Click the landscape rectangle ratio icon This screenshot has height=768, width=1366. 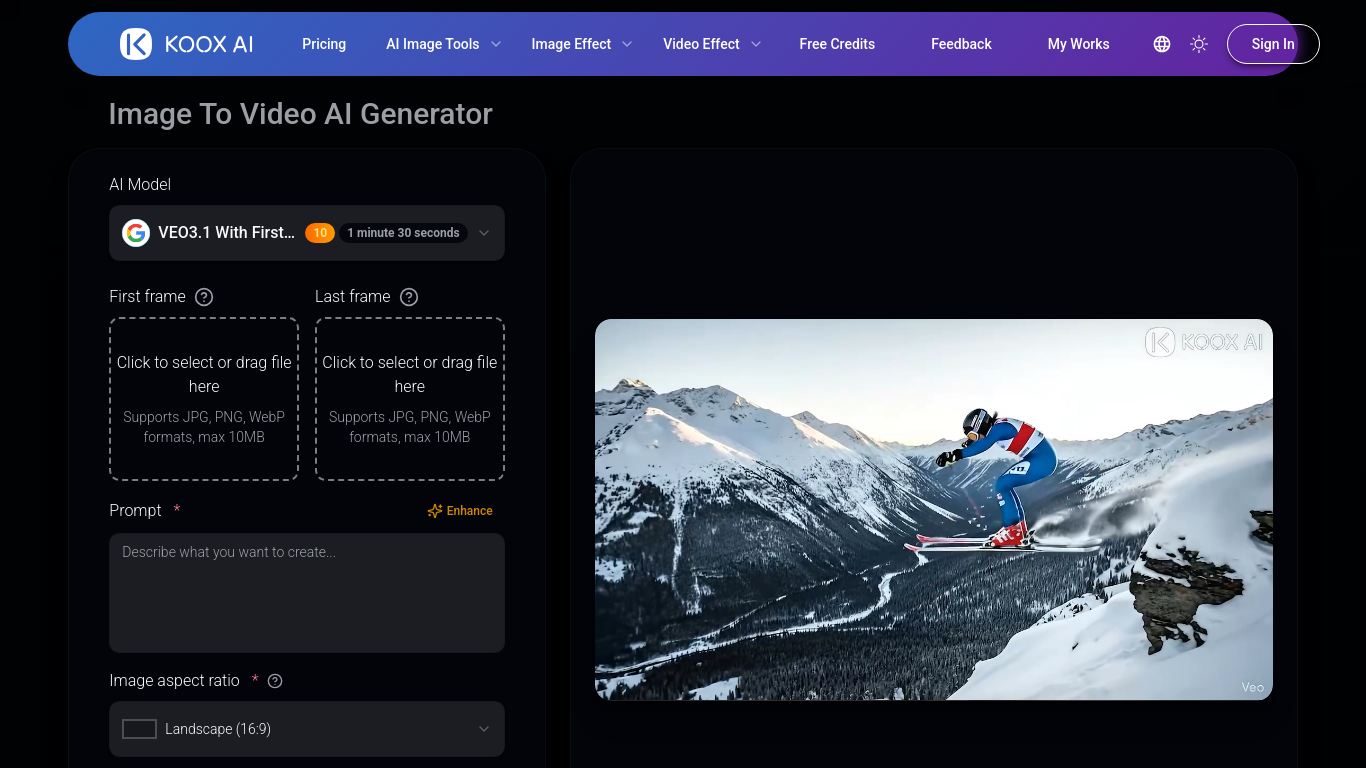139,729
